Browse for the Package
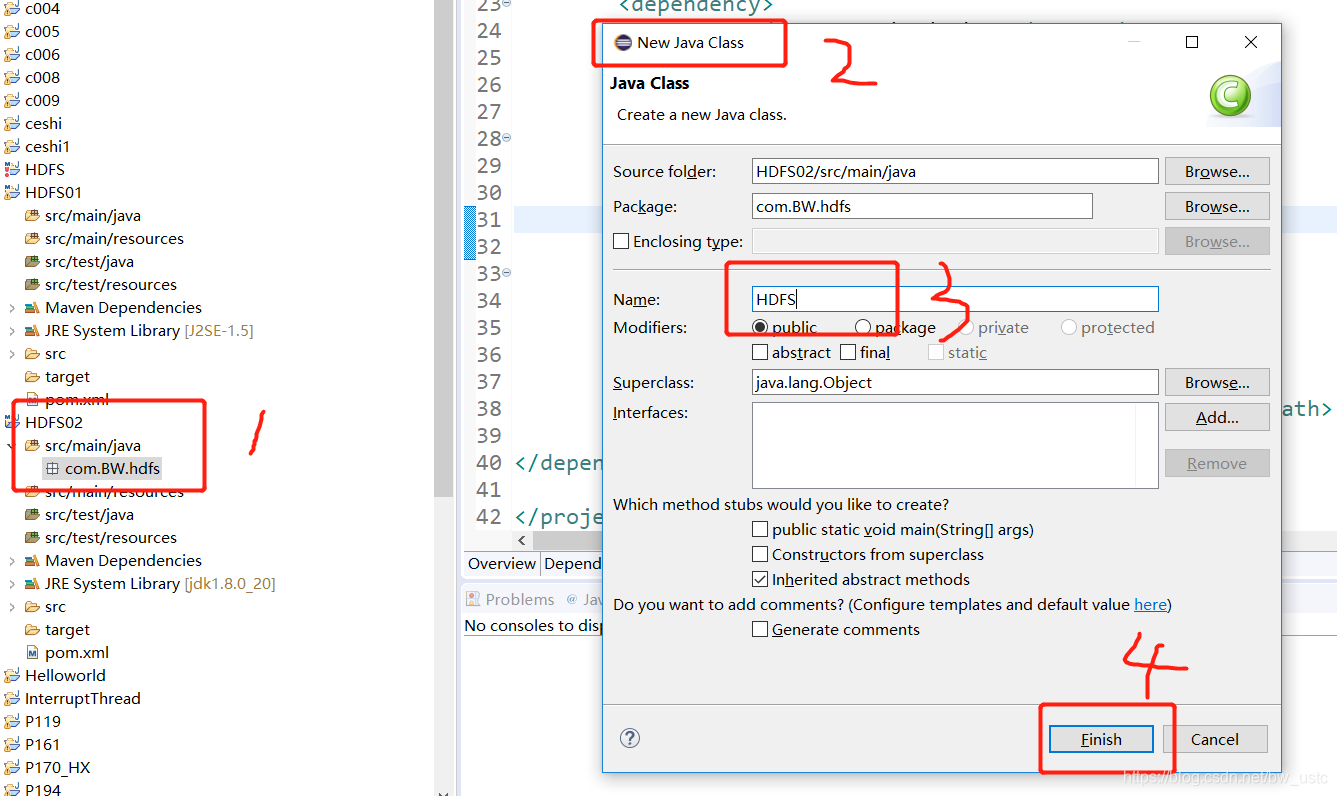The width and height of the screenshot is (1337, 796). point(1217,206)
